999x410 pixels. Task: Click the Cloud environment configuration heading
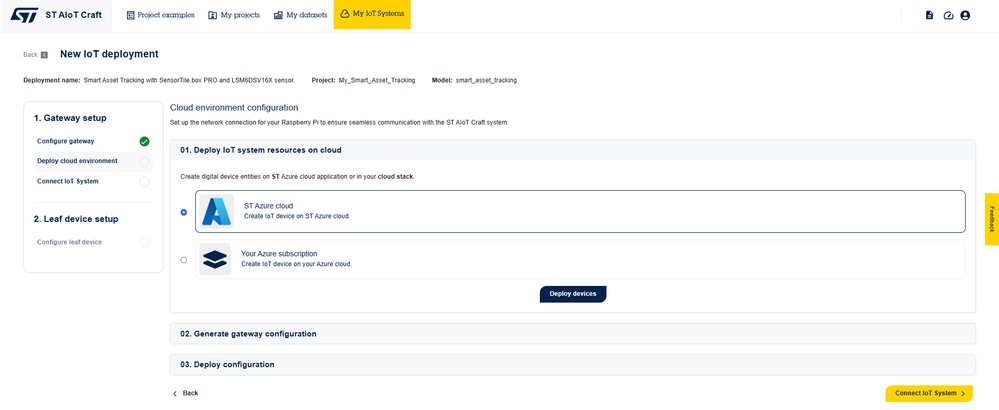(234, 108)
